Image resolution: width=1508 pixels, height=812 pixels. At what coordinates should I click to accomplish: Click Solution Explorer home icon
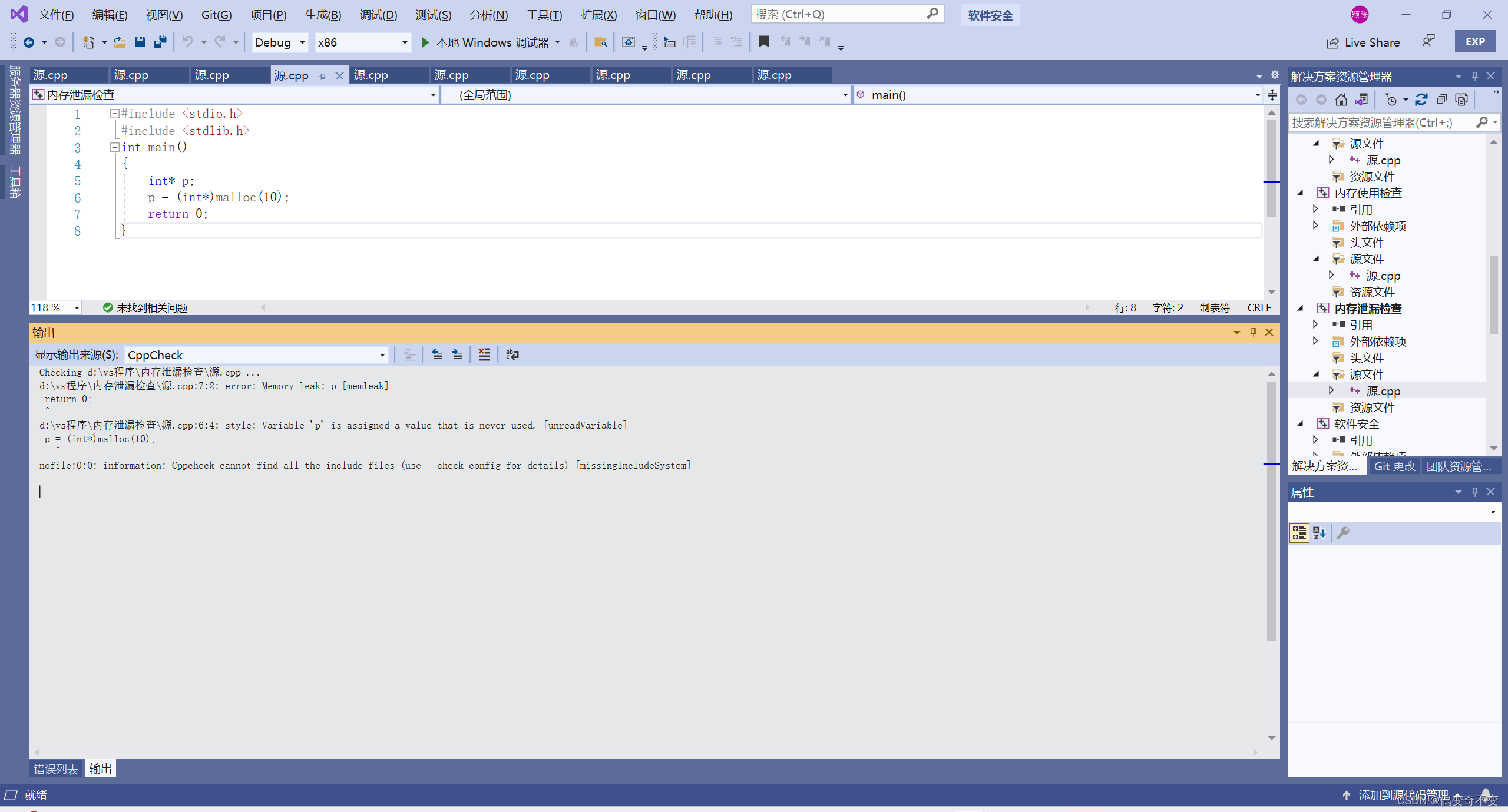(x=1341, y=100)
